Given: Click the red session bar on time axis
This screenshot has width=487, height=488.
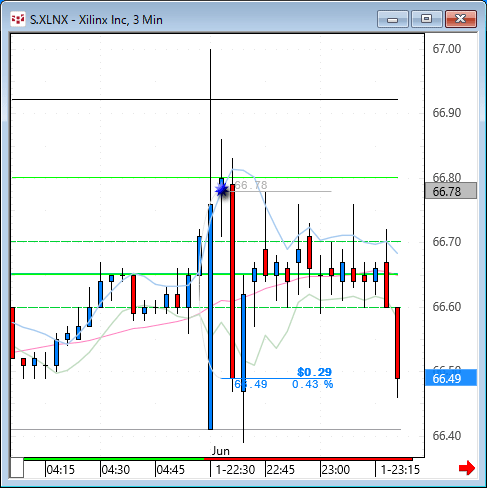Looking at the screenshot, I should tap(308, 459).
